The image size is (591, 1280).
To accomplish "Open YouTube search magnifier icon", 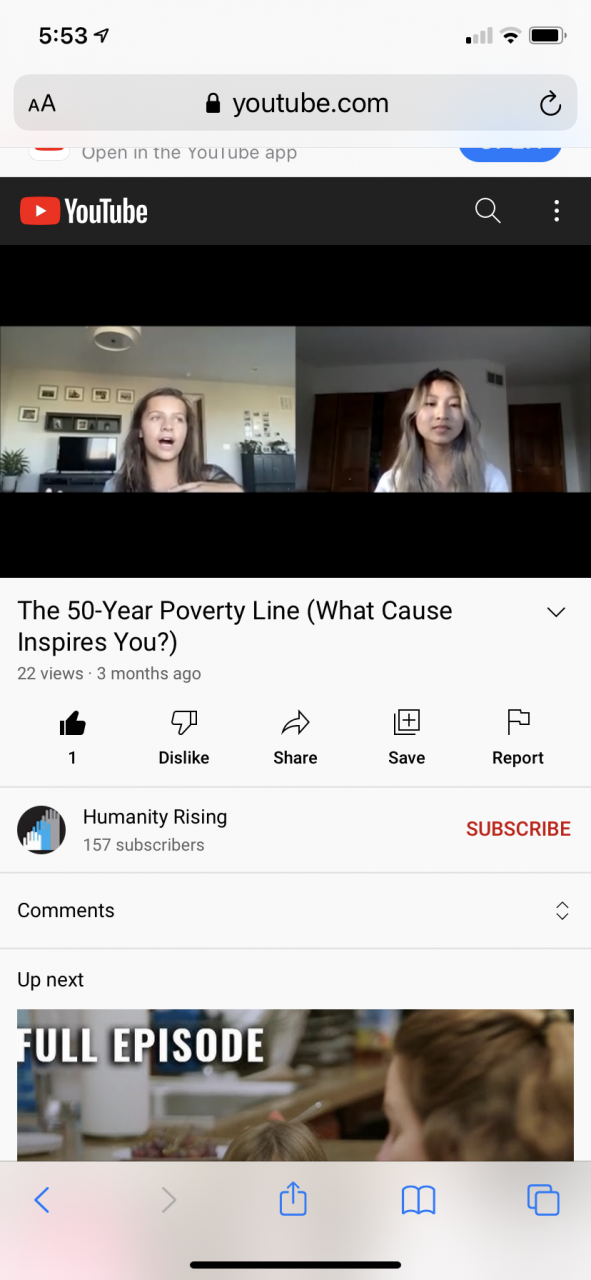I will pyautogui.click(x=487, y=211).
